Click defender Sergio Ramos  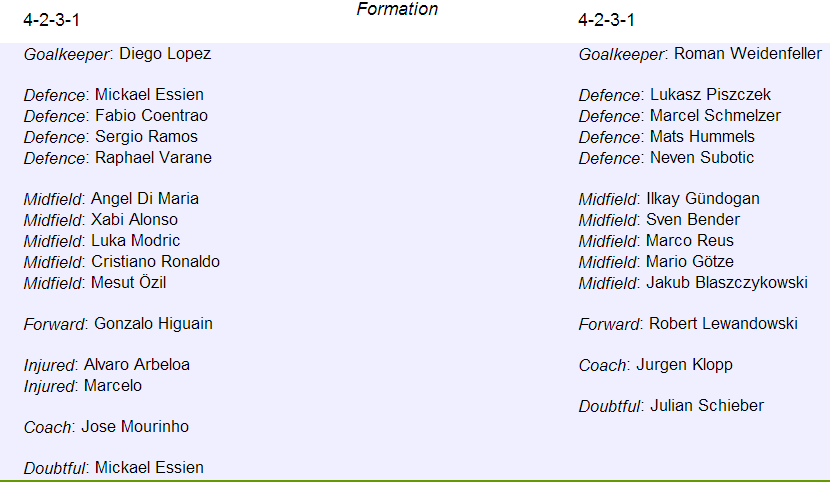click(x=146, y=137)
